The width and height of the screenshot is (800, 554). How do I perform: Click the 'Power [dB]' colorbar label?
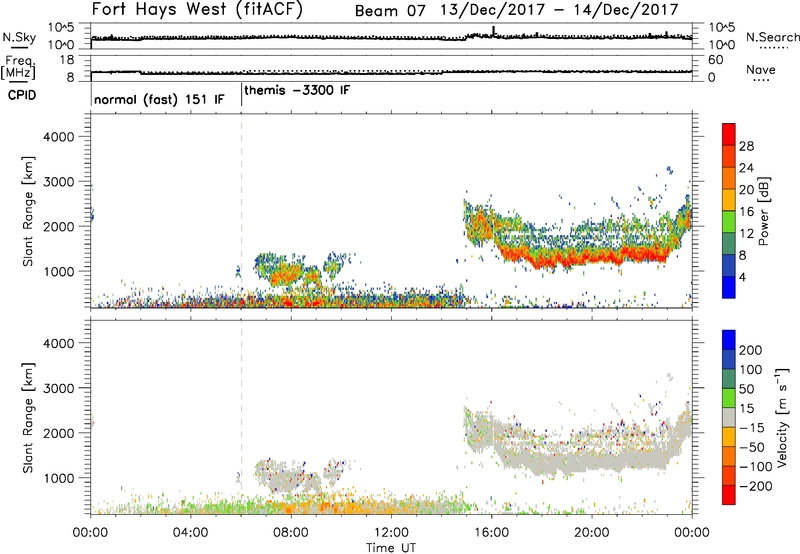pyautogui.click(x=764, y=211)
